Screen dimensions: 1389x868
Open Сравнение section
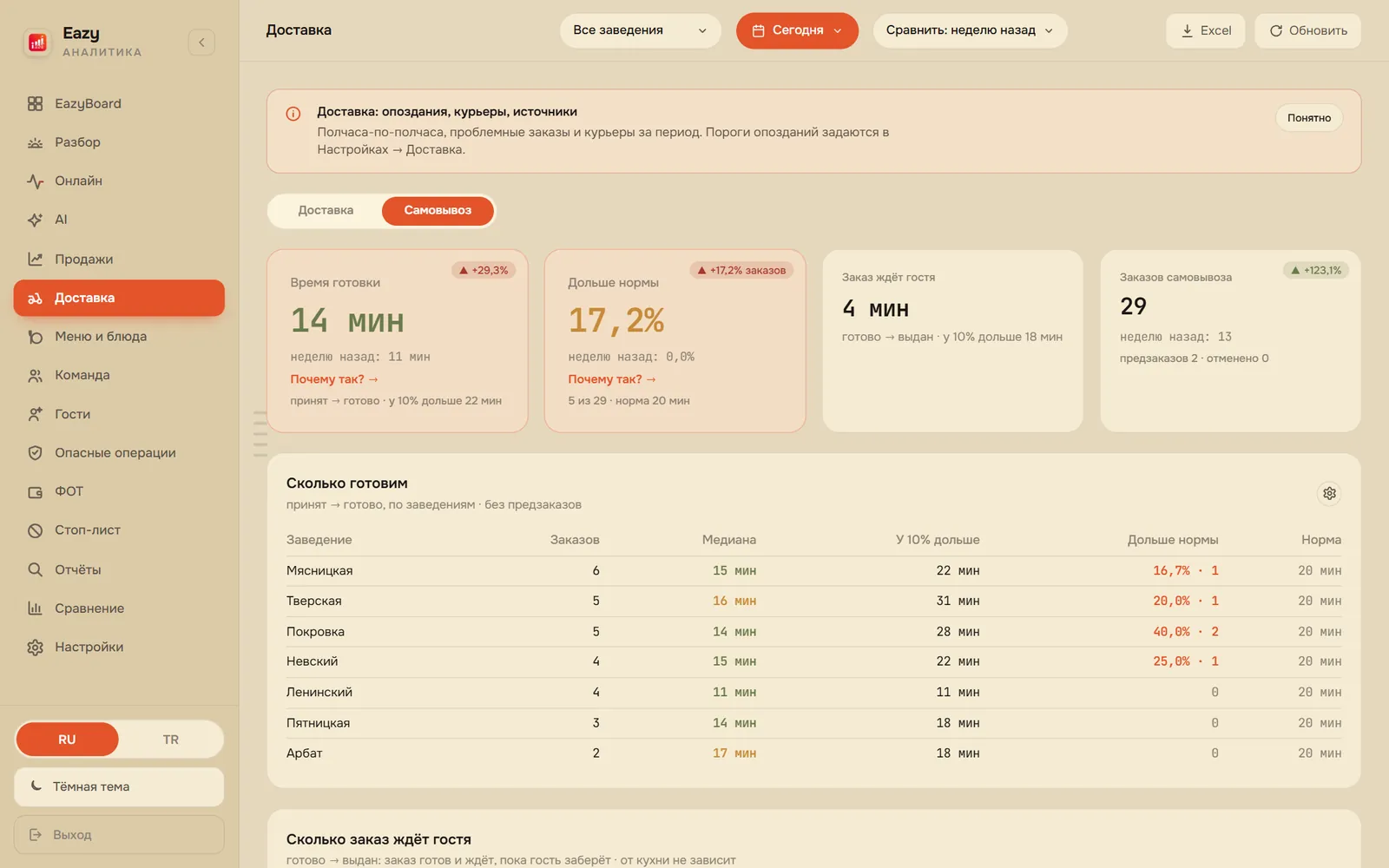point(119,608)
